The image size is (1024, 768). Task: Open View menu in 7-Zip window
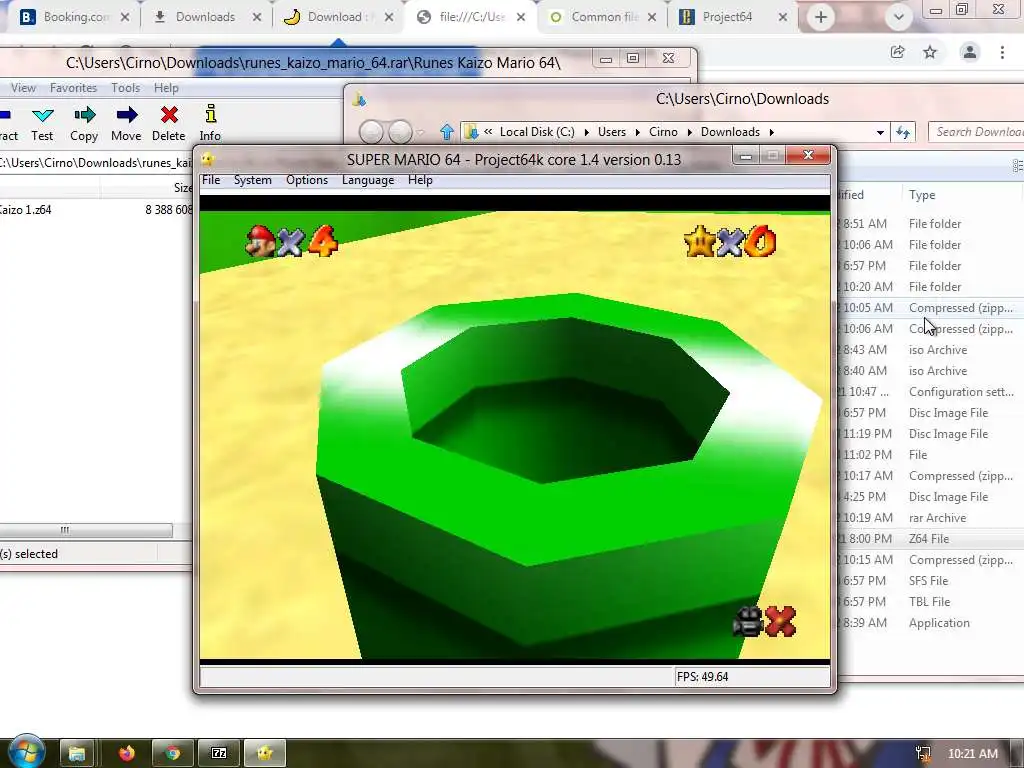[24, 88]
